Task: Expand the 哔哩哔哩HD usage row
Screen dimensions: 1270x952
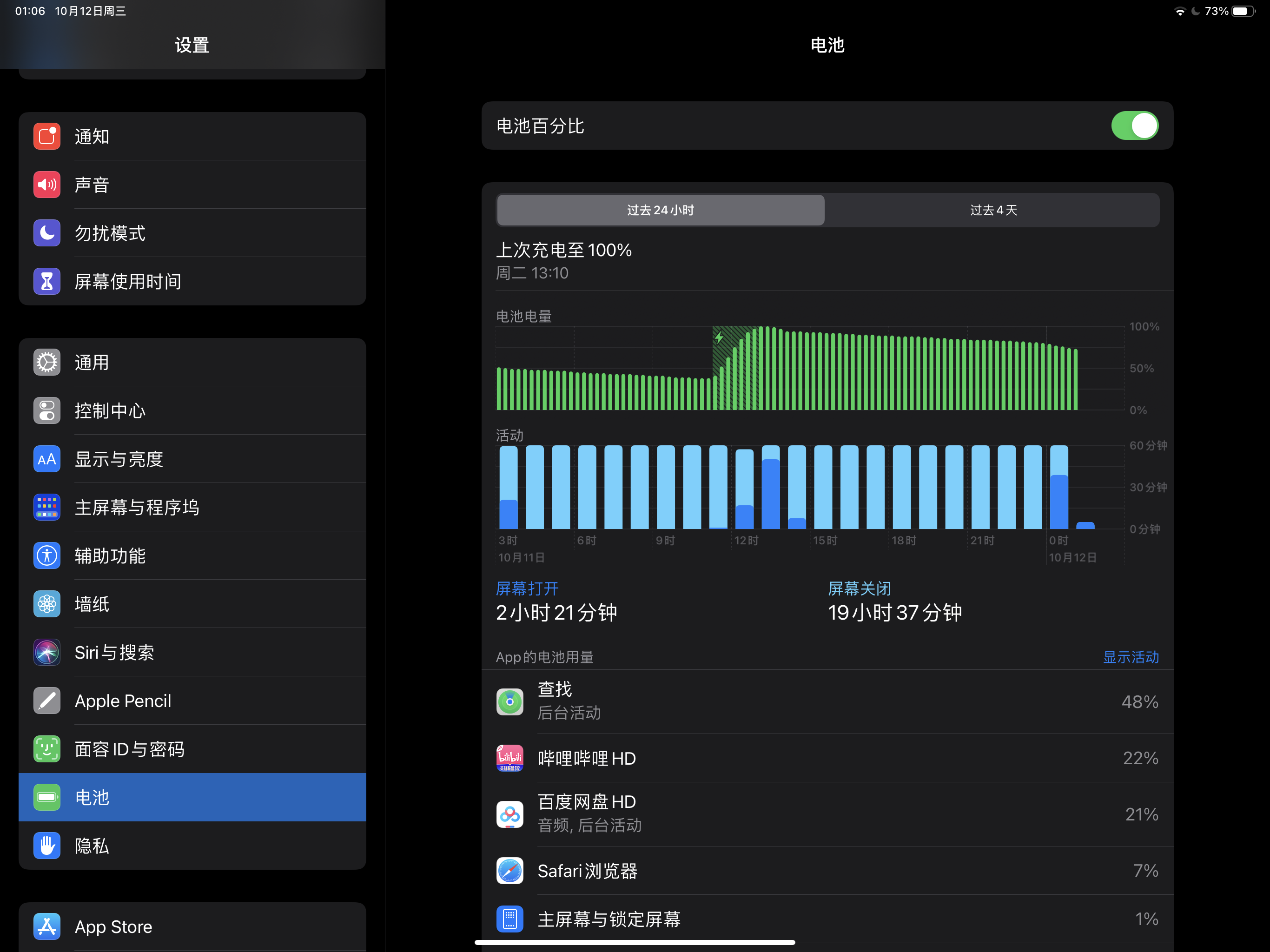Action: pyautogui.click(x=827, y=758)
